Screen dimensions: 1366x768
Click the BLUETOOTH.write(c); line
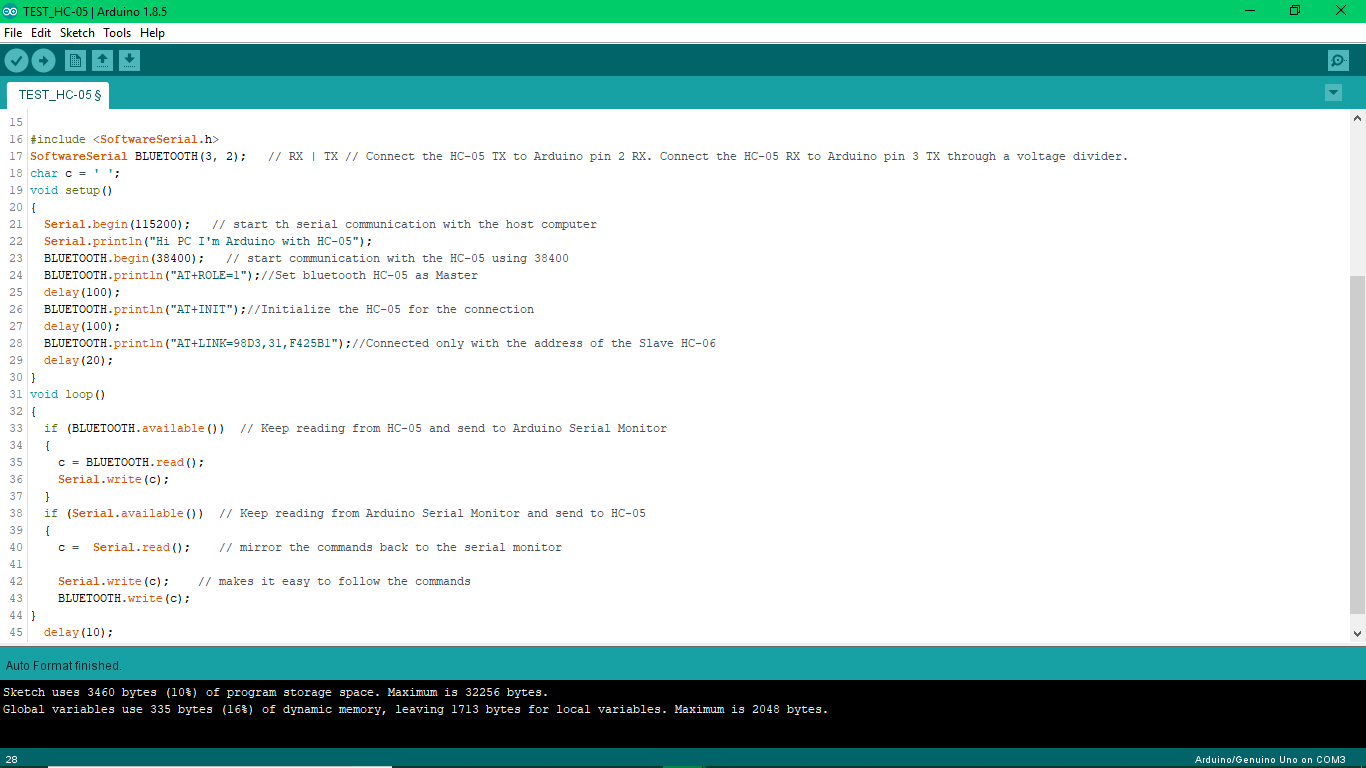(124, 599)
